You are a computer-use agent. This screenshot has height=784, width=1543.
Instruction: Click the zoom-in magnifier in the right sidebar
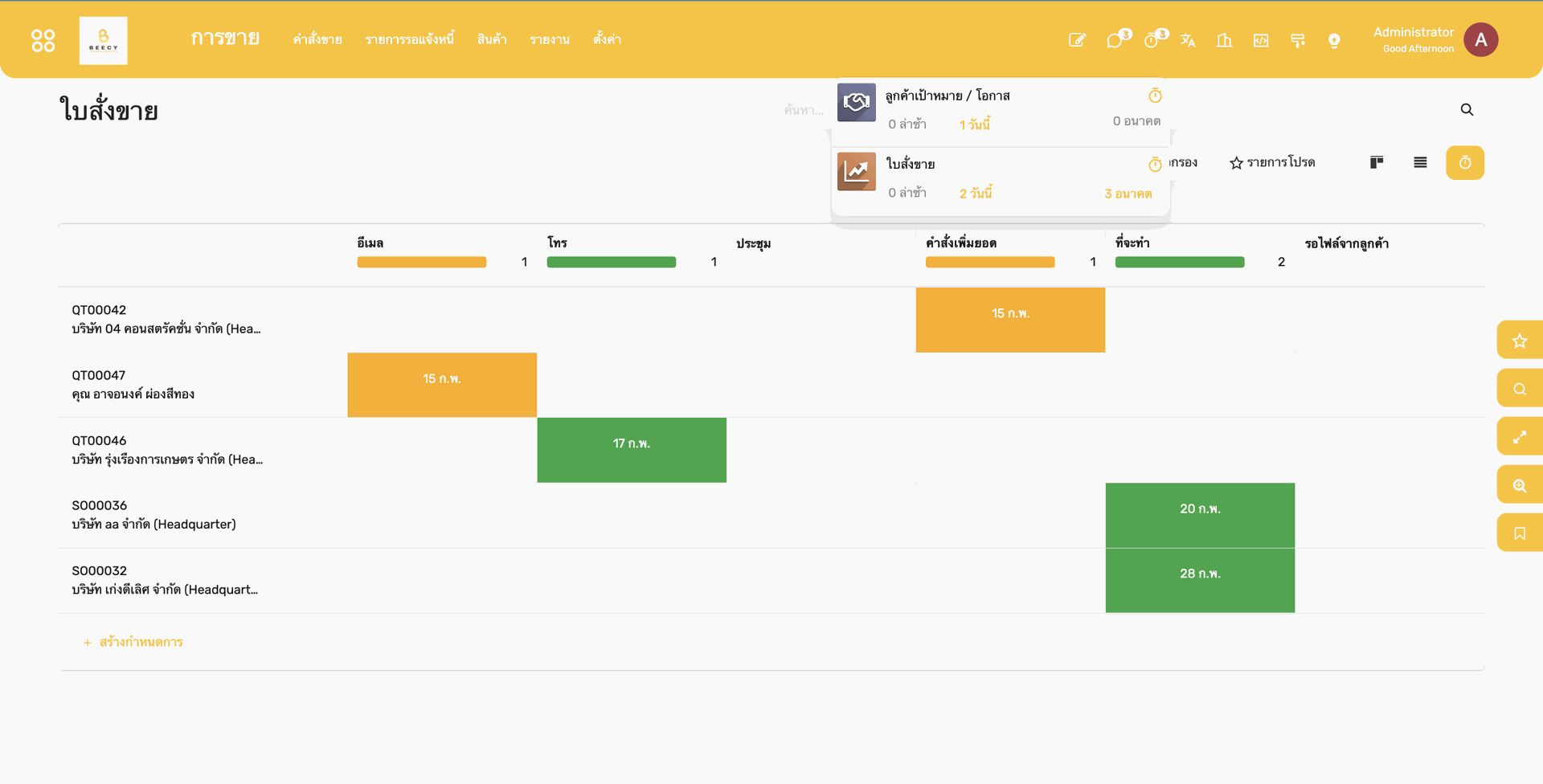coord(1520,484)
